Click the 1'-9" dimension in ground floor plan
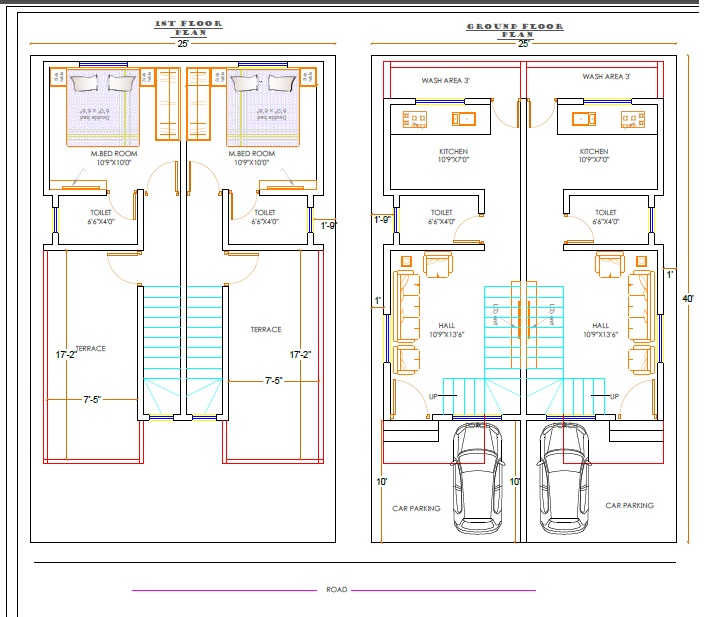 pyautogui.click(x=382, y=220)
